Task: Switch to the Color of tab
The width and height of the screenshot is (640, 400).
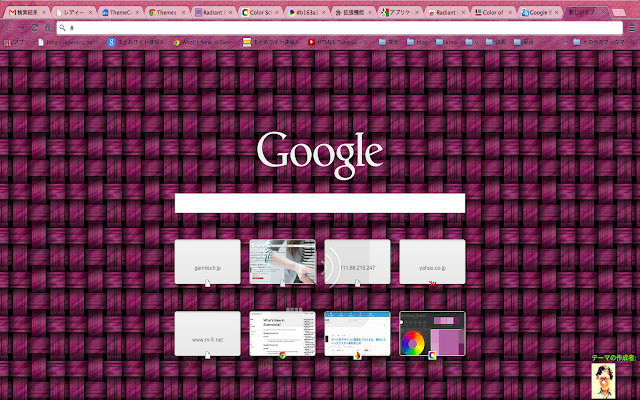Action: (492, 13)
